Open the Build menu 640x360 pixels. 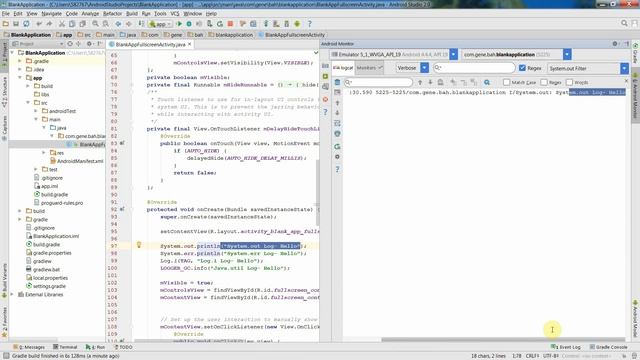pyautogui.click(x=132, y=13)
